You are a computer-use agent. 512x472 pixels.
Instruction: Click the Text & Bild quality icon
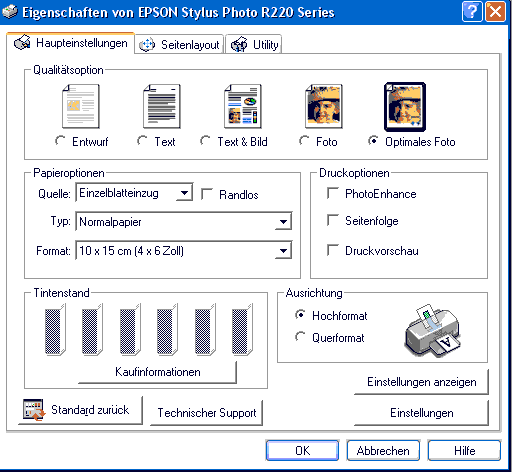tap(243, 106)
